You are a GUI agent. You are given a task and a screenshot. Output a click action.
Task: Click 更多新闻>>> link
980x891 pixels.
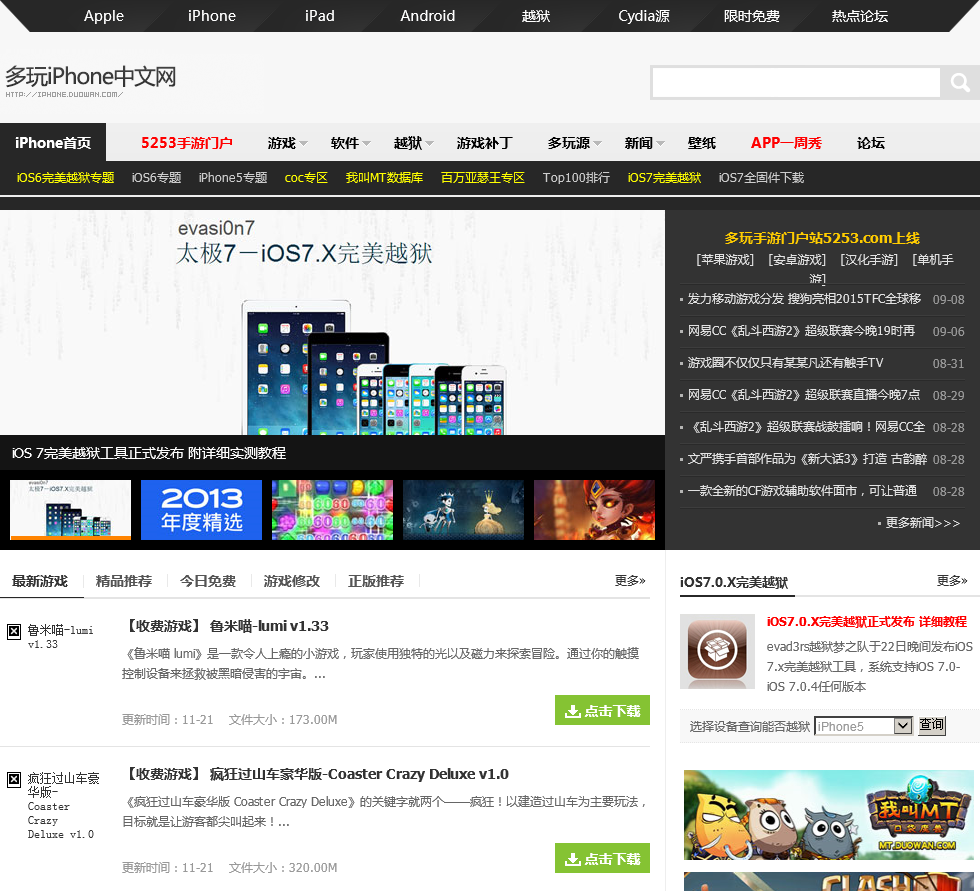click(x=922, y=522)
